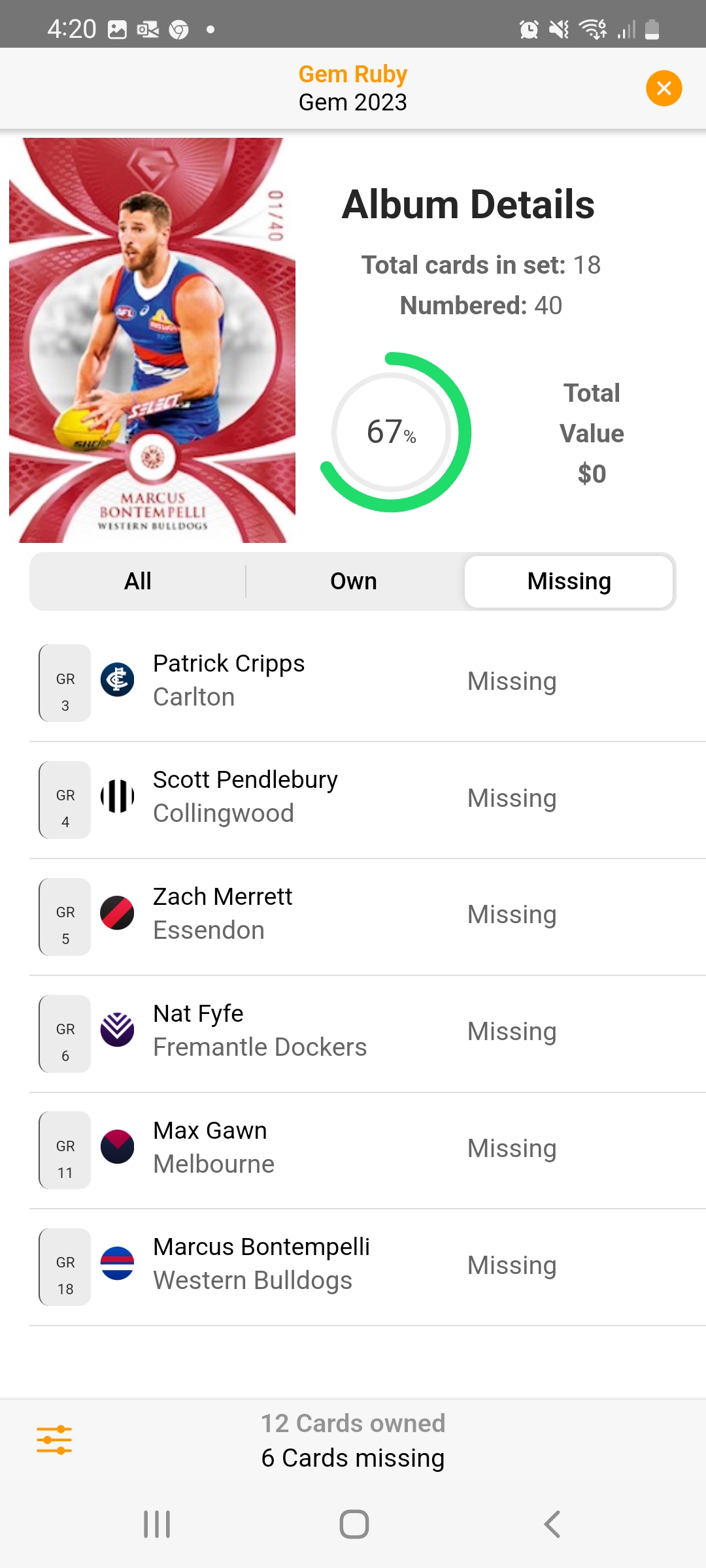706x1568 pixels.
Task: Open the Patrick Cripps card row
Action: 367,683
